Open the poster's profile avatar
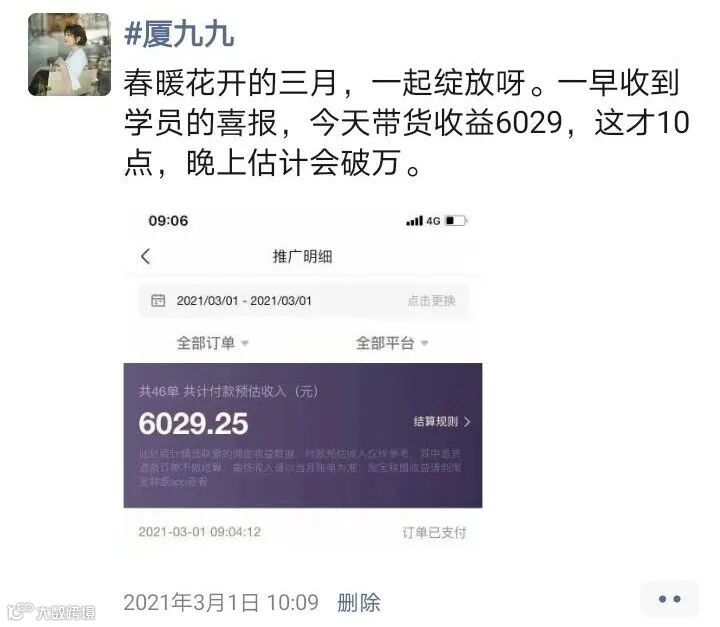The image size is (720, 627). click(x=69, y=54)
